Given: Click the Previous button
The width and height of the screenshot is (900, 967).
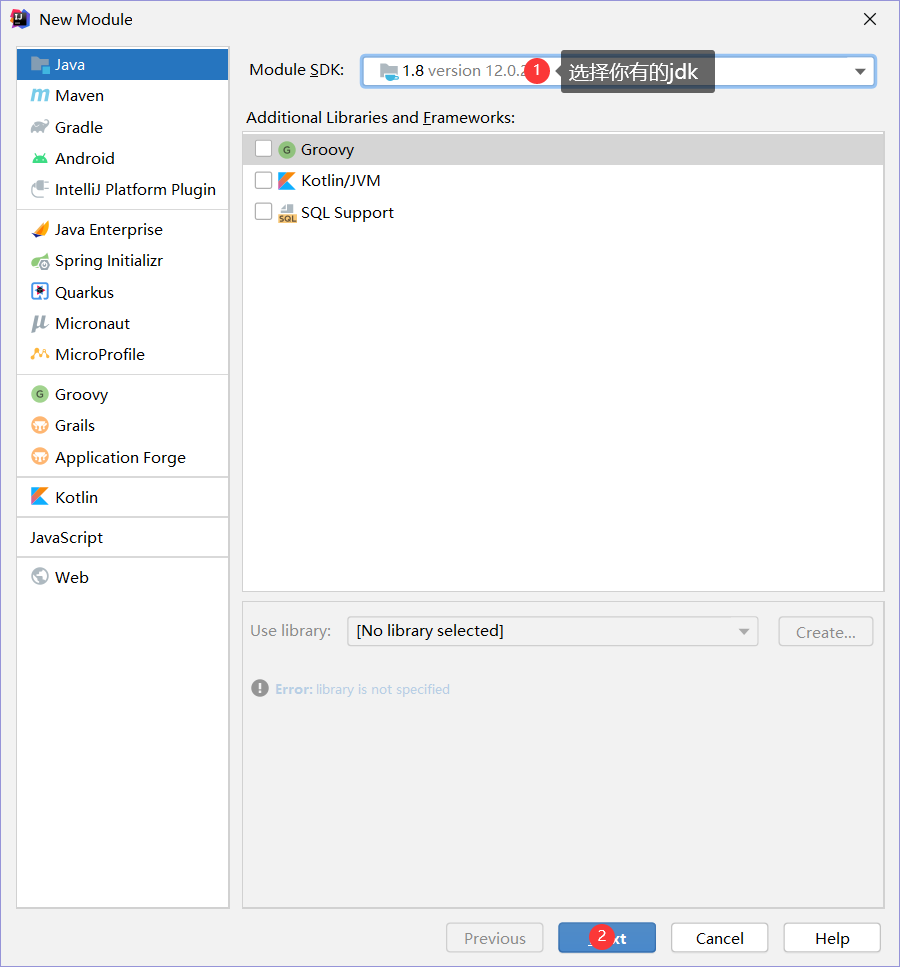Looking at the screenshot, I should tap(495, 937).
